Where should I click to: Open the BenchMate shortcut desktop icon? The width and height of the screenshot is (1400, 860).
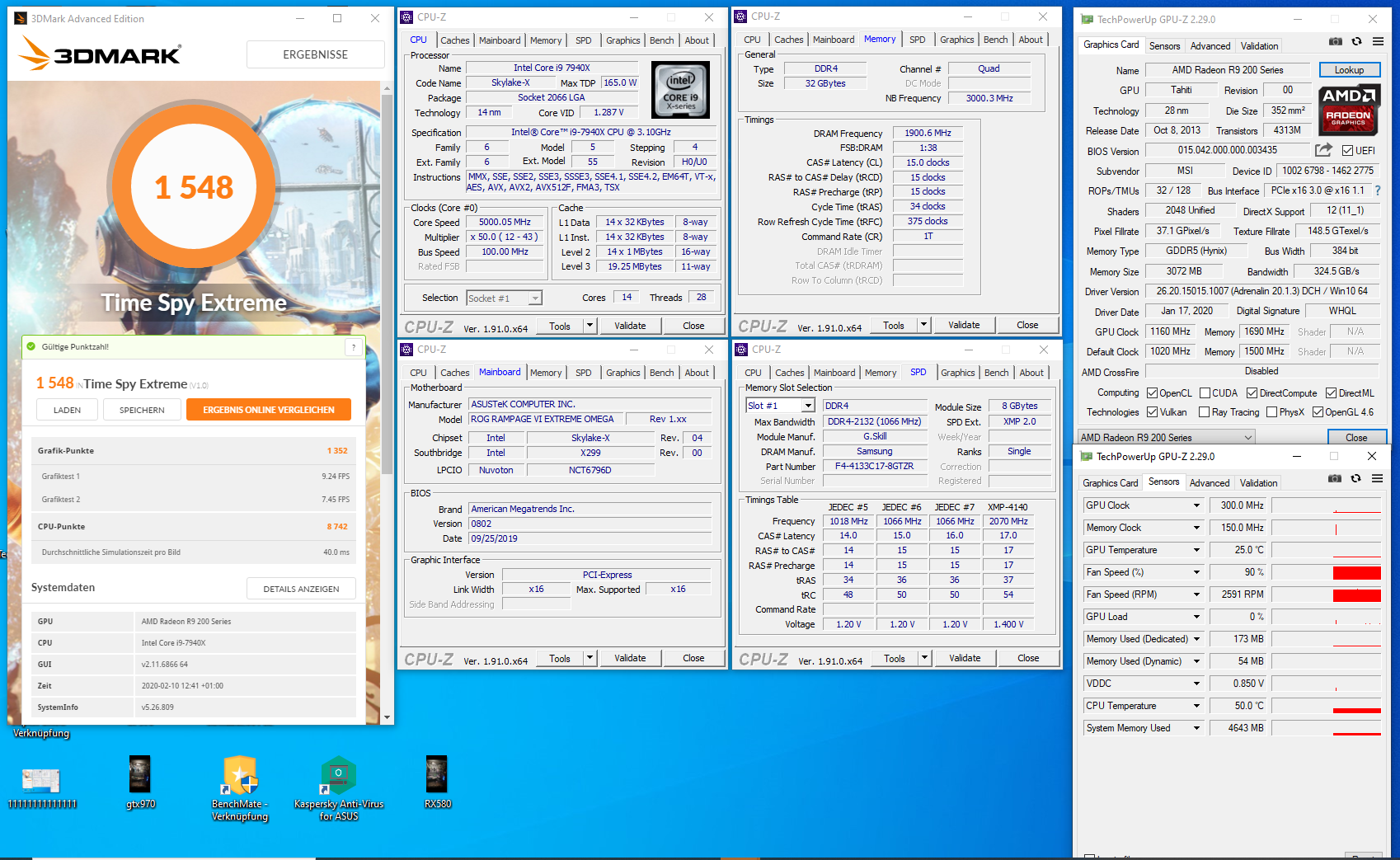(x=240, y=788)
